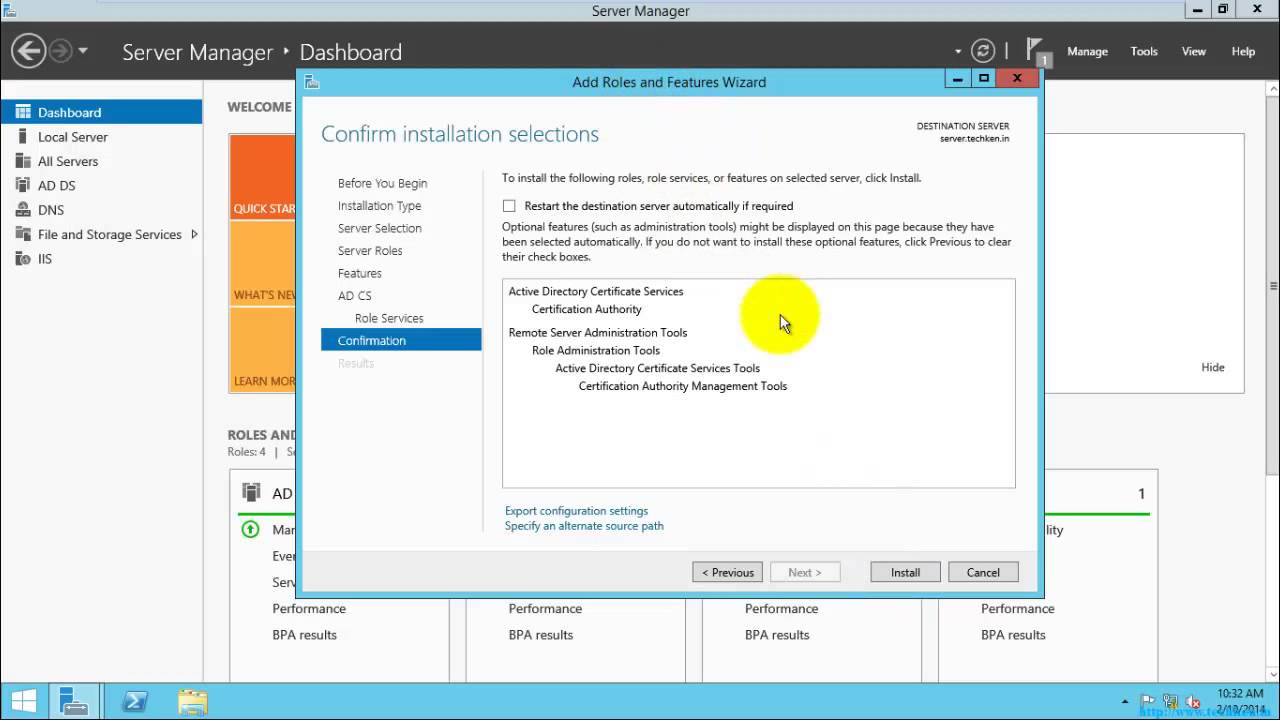This screenshot has width=1280, height=720.
Task: Open PowerShell from the taskbar
Action: (135, 701)
